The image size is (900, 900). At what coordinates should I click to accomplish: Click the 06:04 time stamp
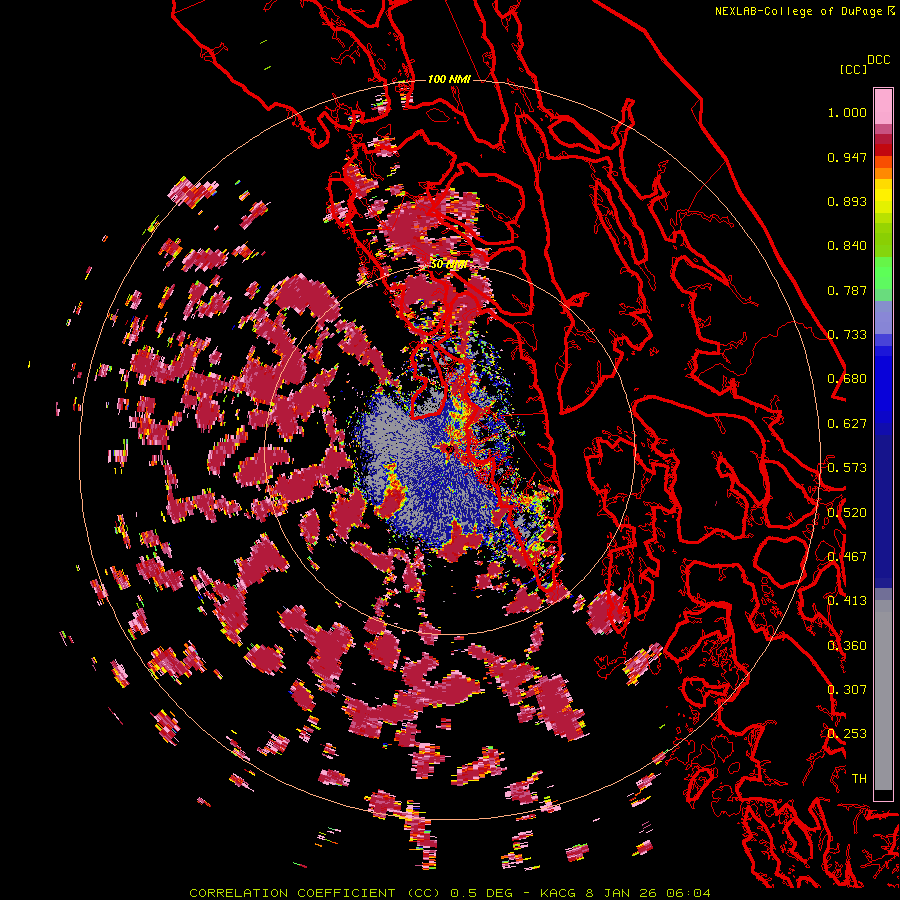tap(688, 893)
